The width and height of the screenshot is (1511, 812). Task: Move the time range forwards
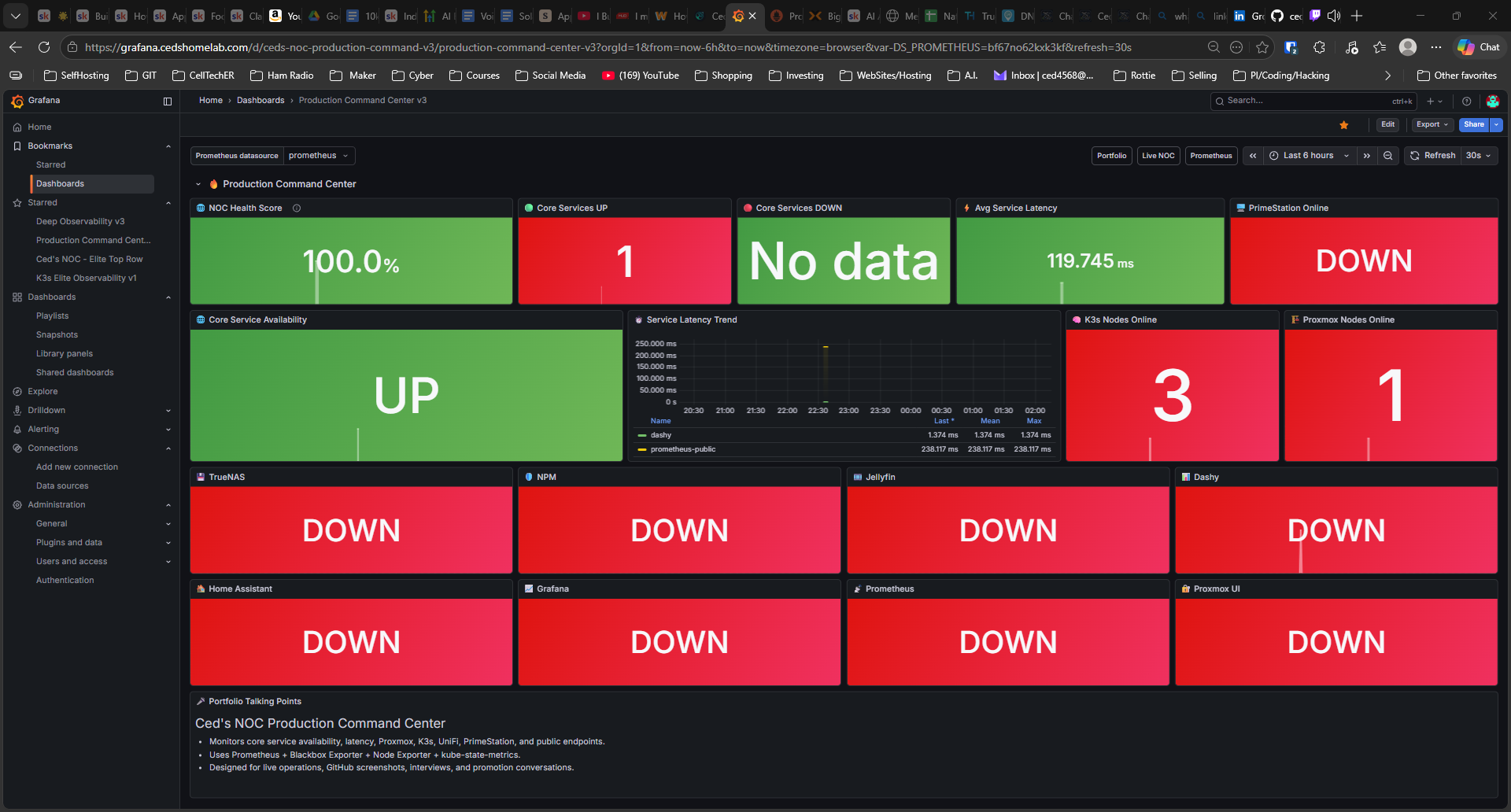point(1367,156)
